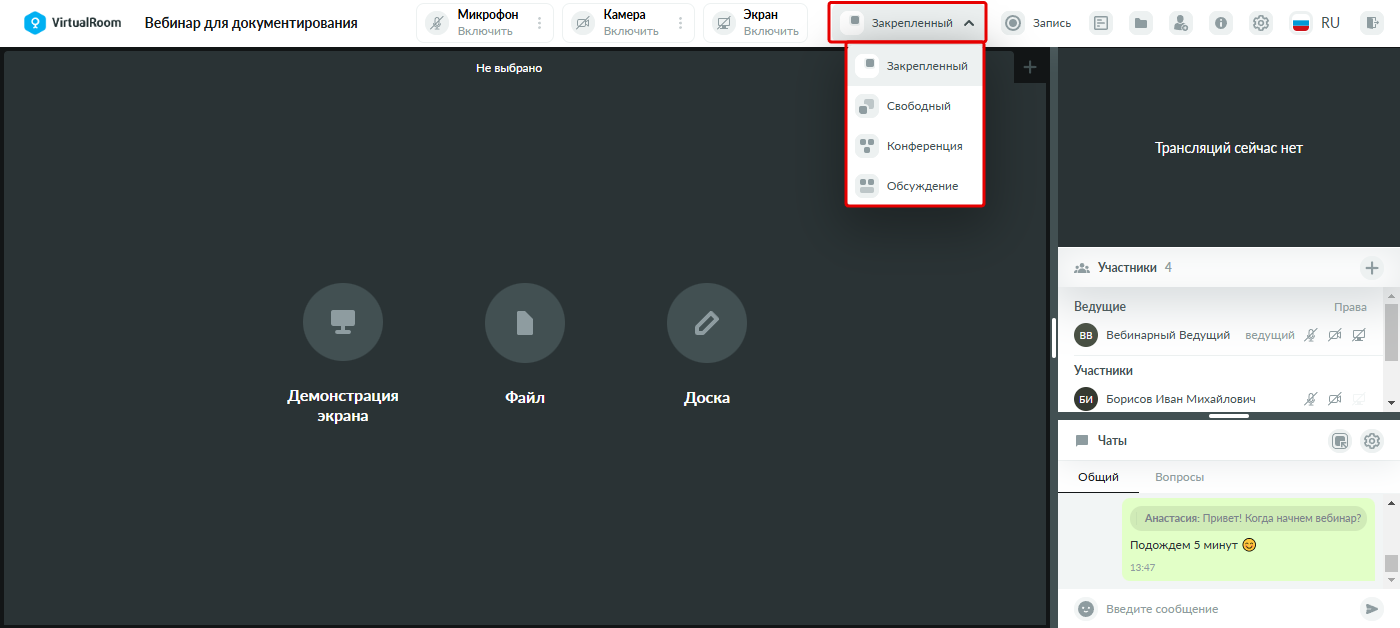Click the VirtualRoom logo
The height and width of the screenshot is (628, 1400).
pos(72,22)
